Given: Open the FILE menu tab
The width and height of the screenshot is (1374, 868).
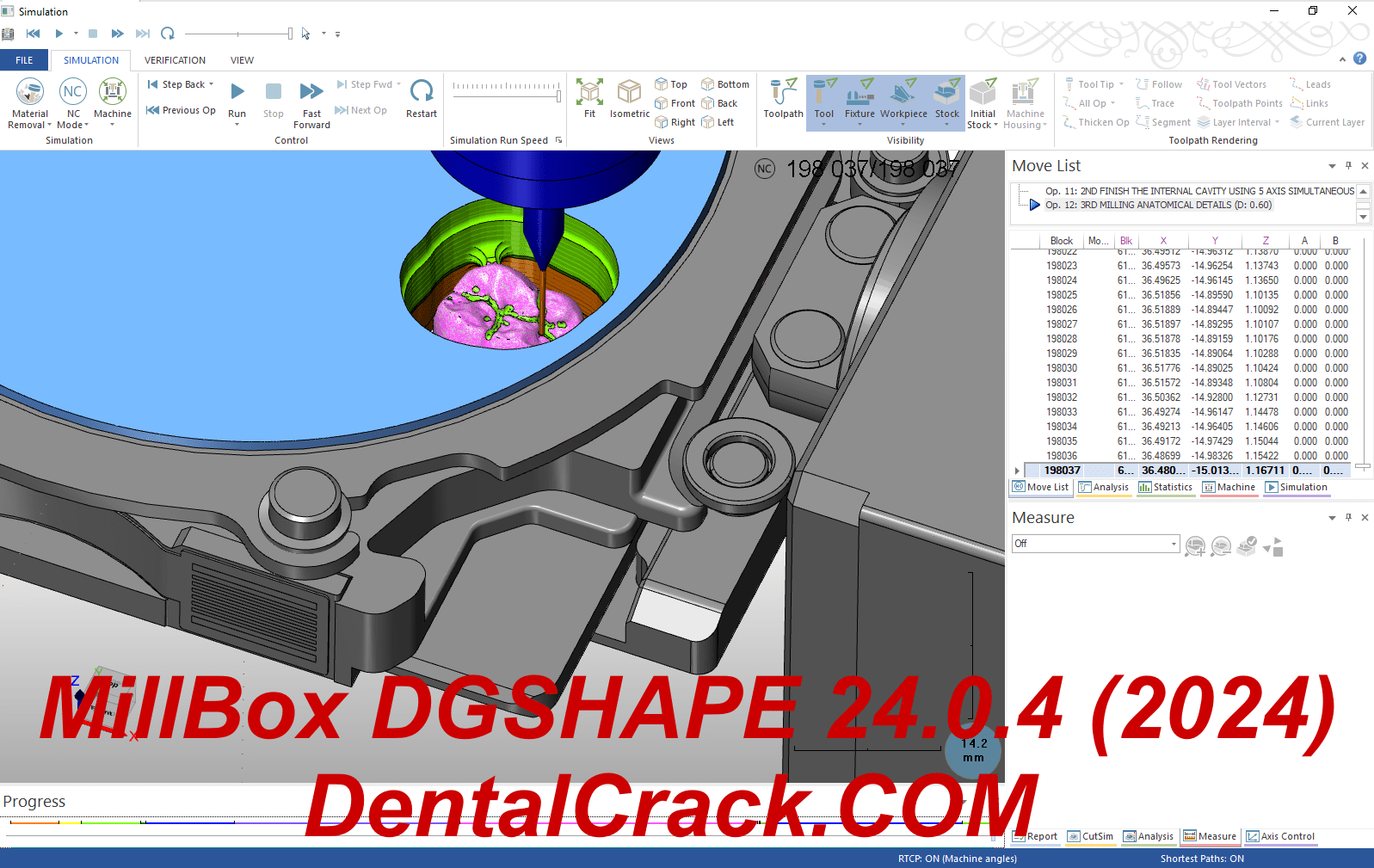Looking at the screenshot, I should click(x=24, y=60).
